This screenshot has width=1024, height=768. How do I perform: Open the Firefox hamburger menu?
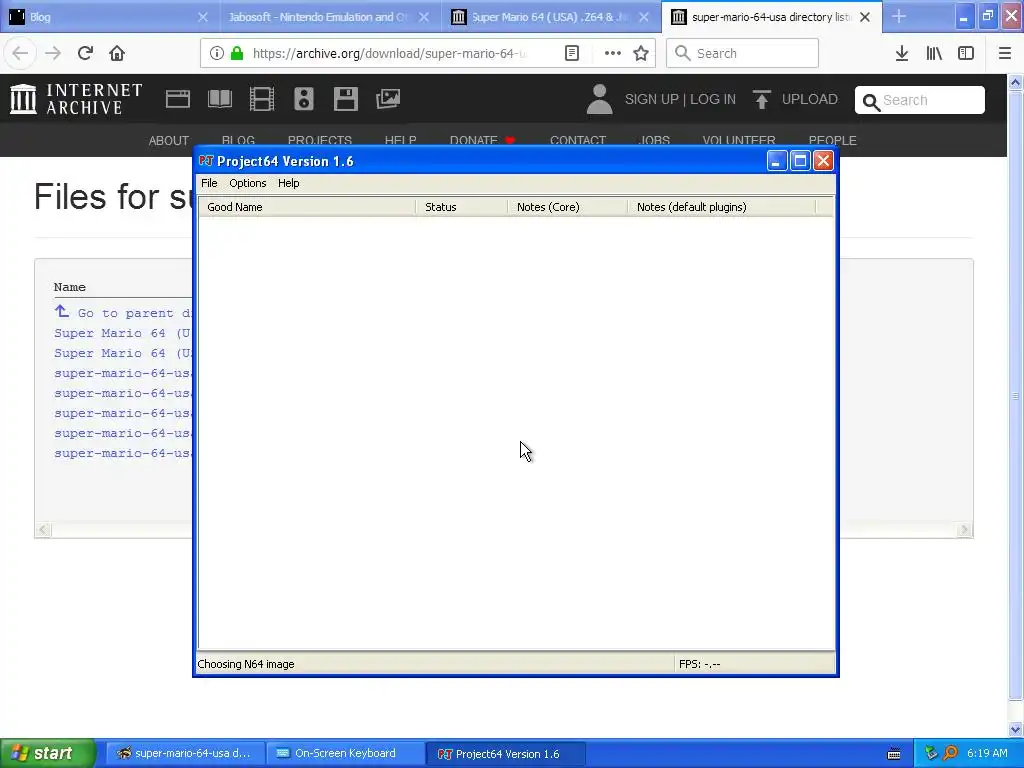pyautogui.click(x=1005, y=53)
